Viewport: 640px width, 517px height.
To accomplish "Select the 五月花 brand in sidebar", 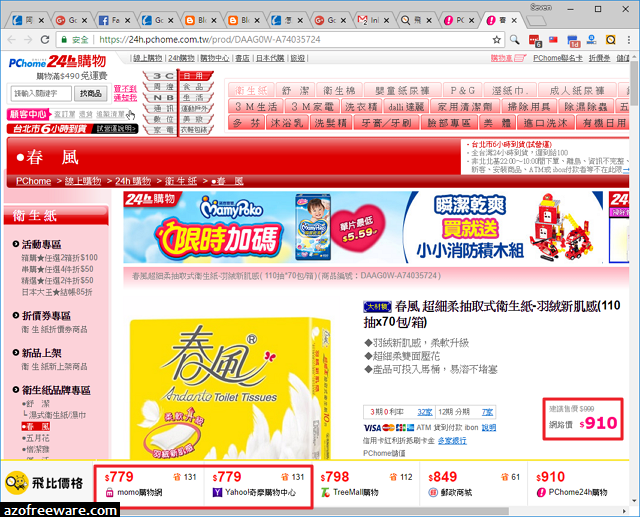I will (x=36, y=438).
